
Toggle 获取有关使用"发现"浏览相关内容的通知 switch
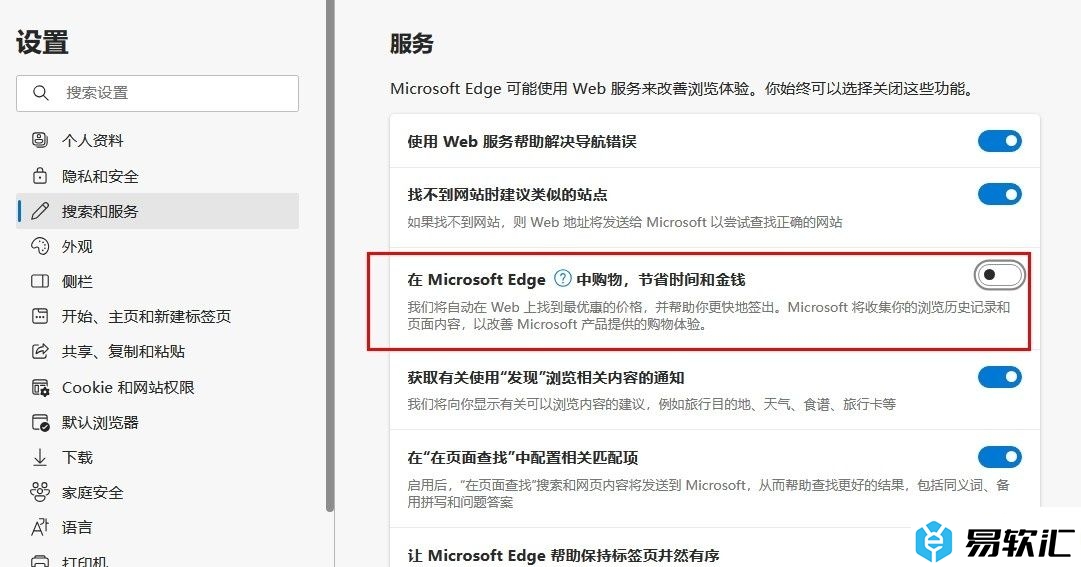999,377
